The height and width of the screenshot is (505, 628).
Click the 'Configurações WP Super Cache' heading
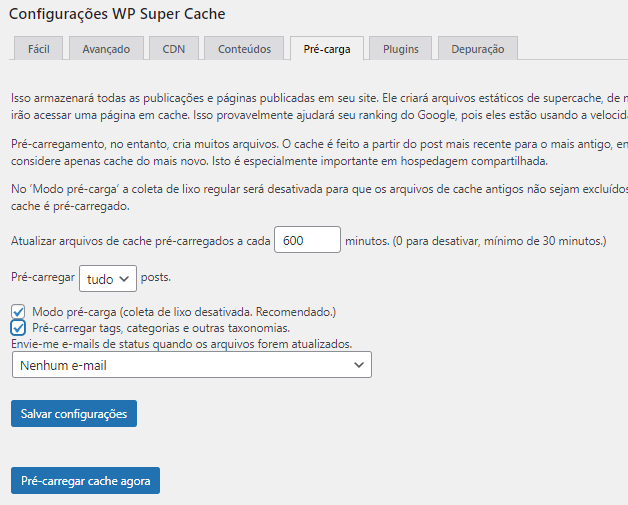pos(117,14)
